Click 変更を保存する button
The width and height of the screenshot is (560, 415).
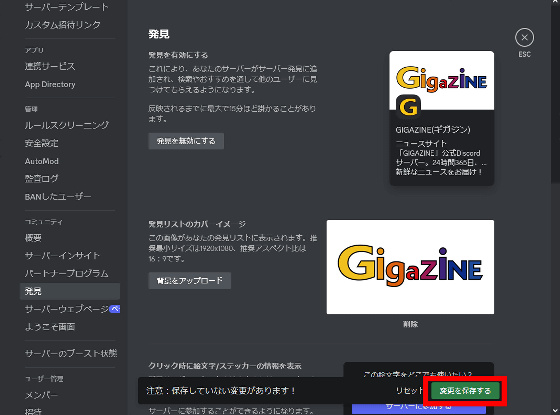[465, 391]
